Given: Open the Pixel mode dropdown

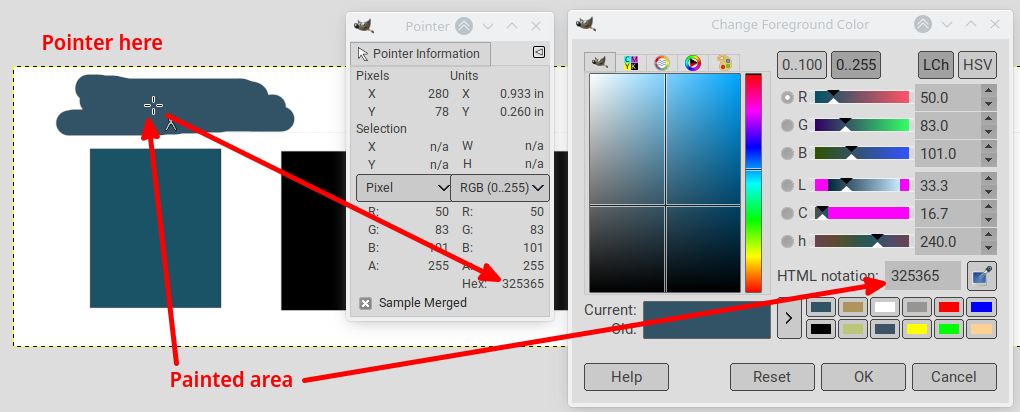Looking at the screenshot, I should click(403, 187).
